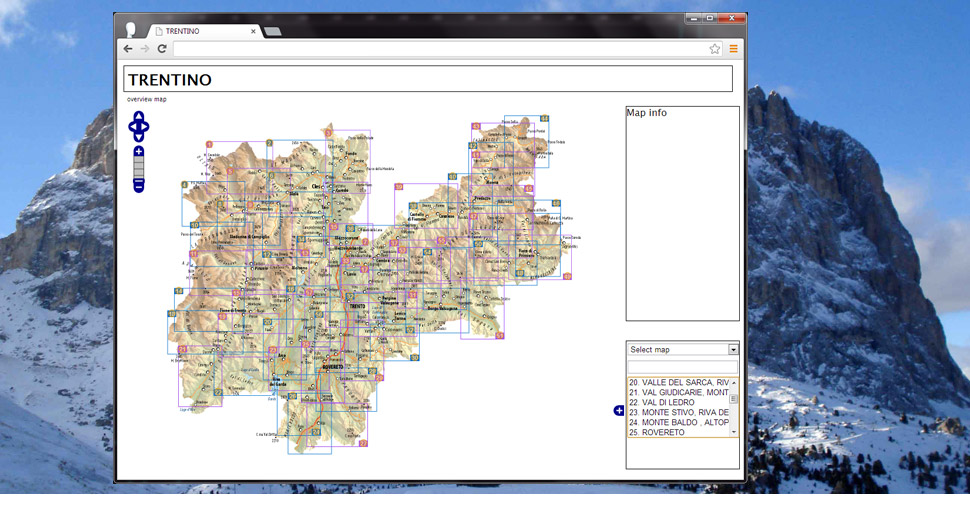Select 23. MONTE STIVO in list

point(679,412)
